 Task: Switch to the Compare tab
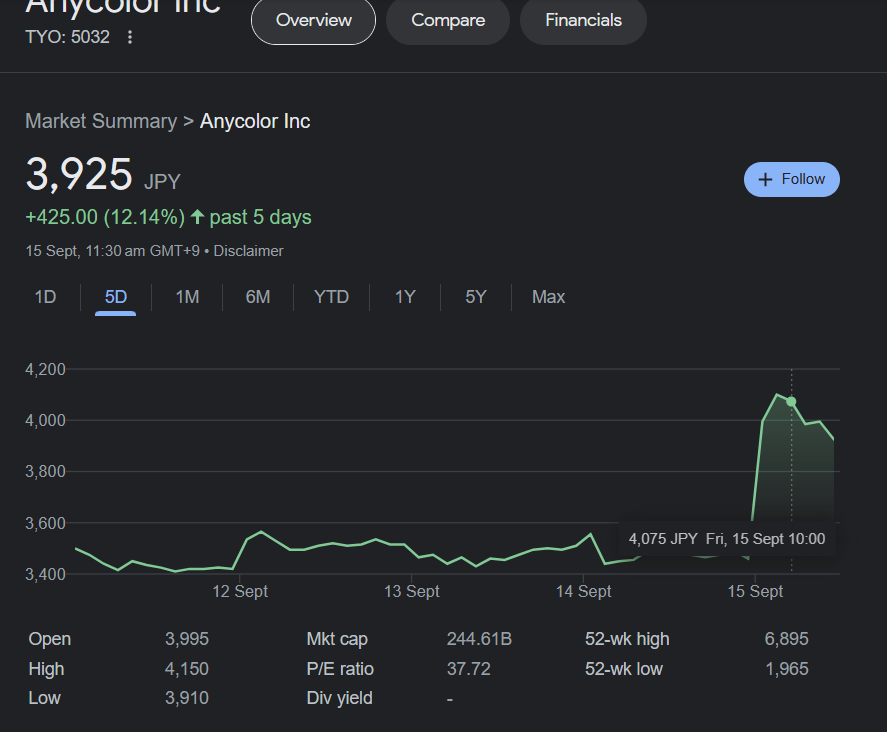(x=448, y=20)
